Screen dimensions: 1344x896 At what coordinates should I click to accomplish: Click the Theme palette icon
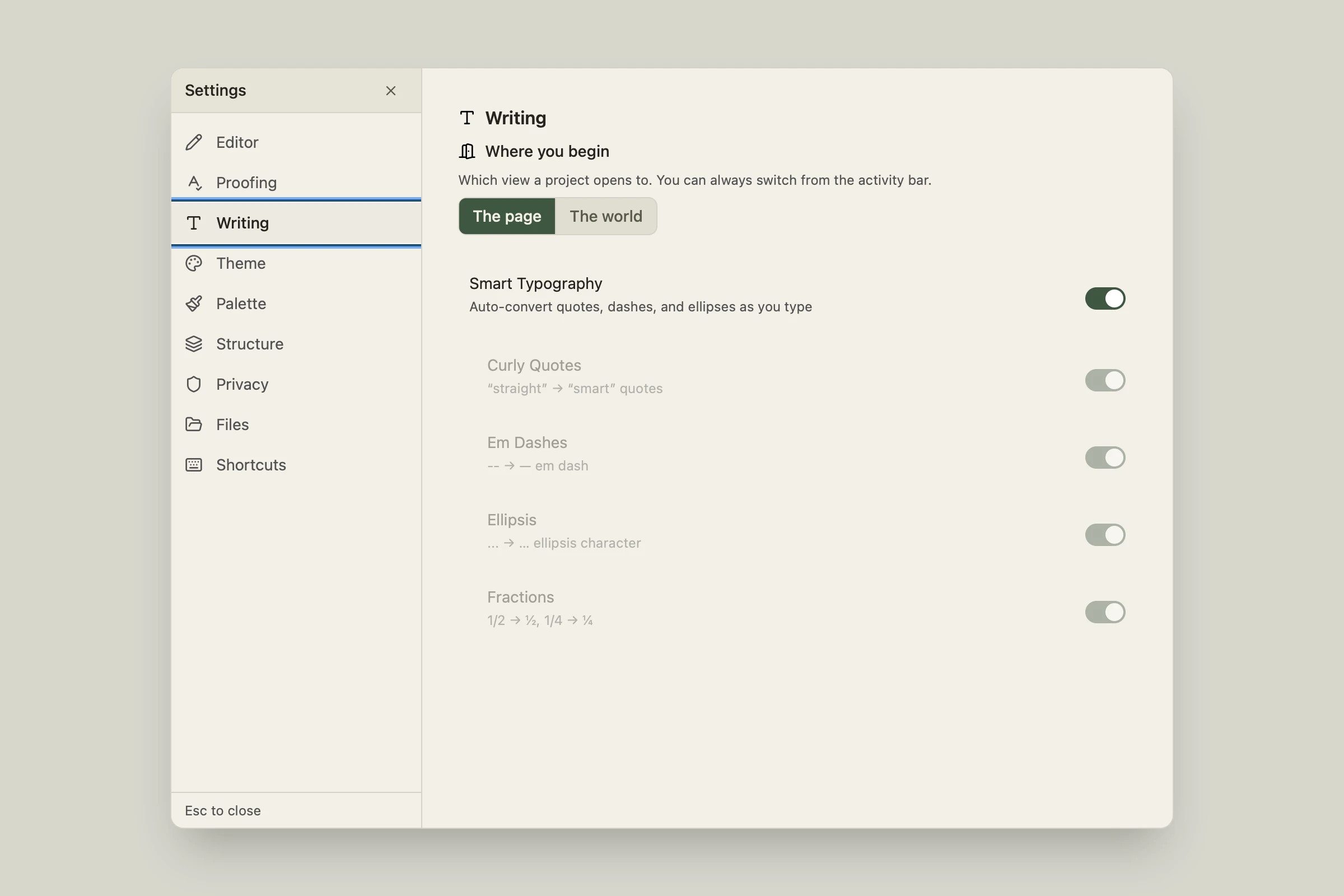[194, 263]
